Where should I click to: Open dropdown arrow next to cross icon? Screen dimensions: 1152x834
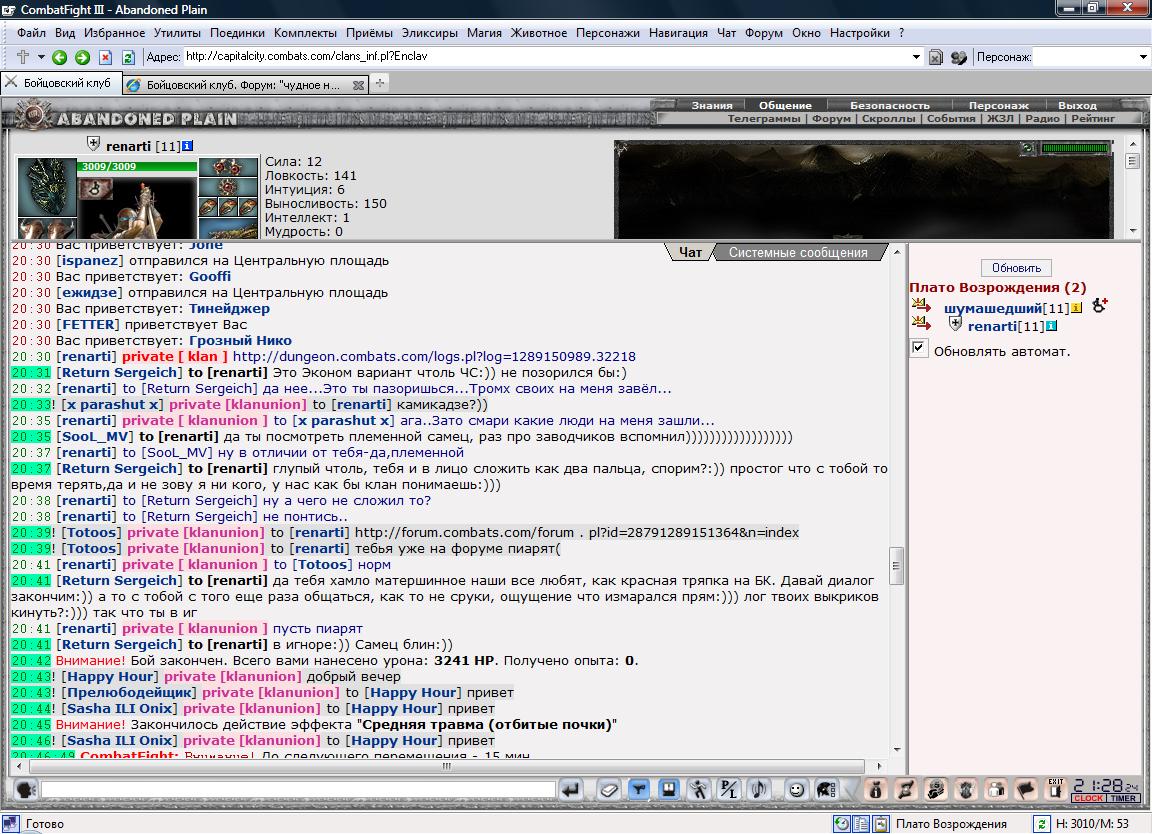tap(41, 57)
